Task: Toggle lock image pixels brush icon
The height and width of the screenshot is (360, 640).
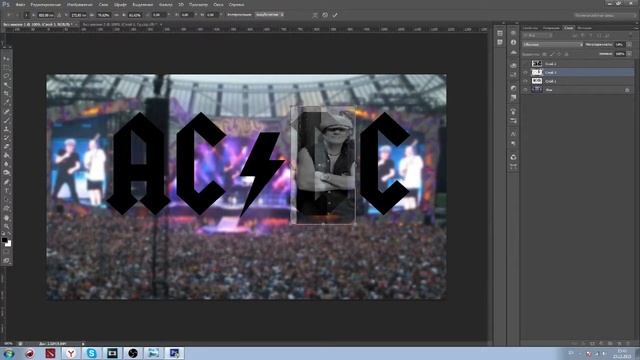Action: [x=552, y=54]
